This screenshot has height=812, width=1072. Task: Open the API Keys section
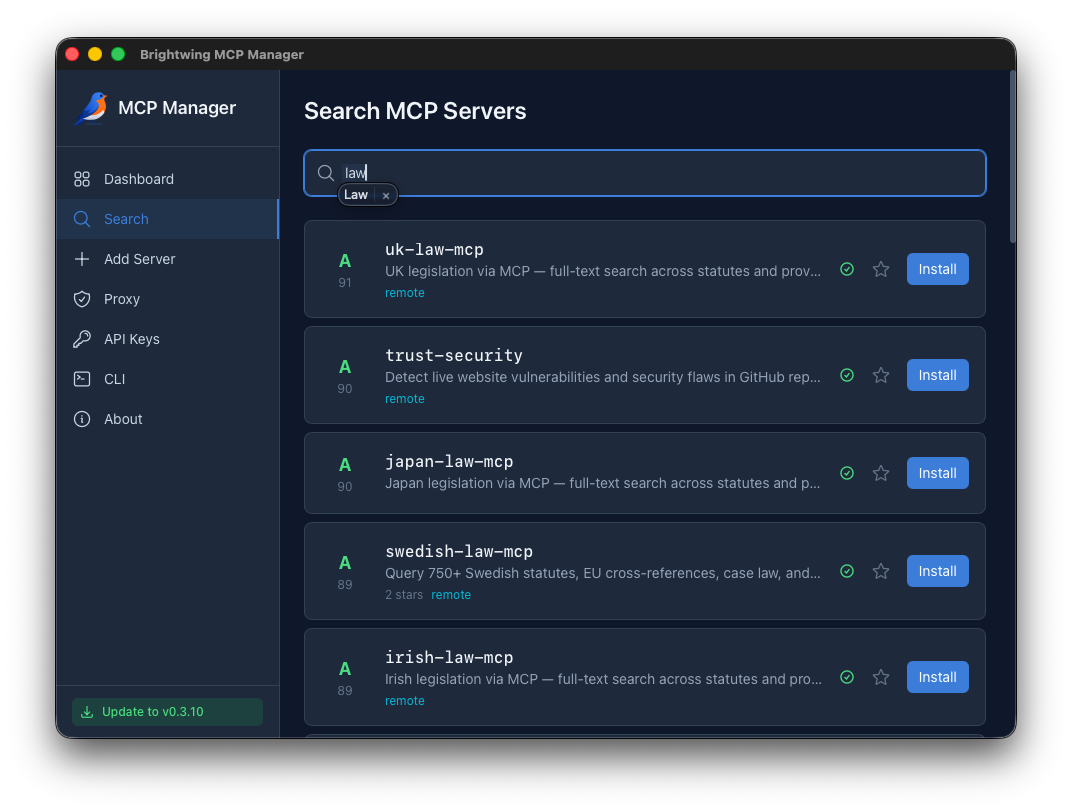coord(131,339)
